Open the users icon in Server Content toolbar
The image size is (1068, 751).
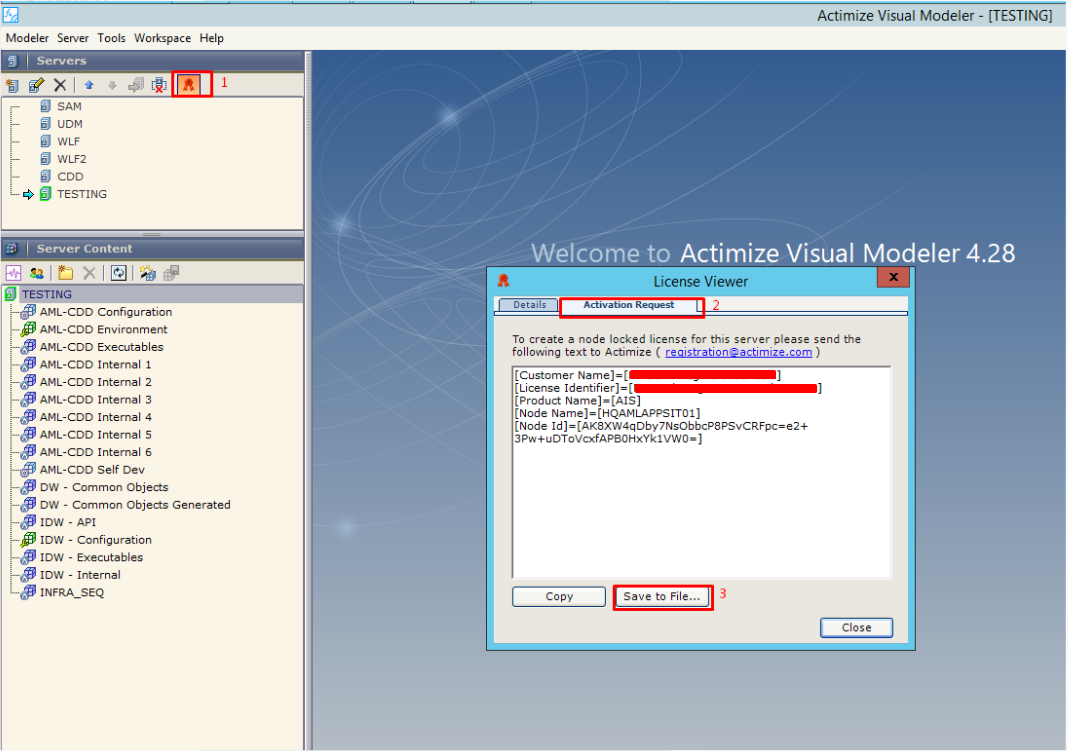pyautogui.click(x=37, y=273)
